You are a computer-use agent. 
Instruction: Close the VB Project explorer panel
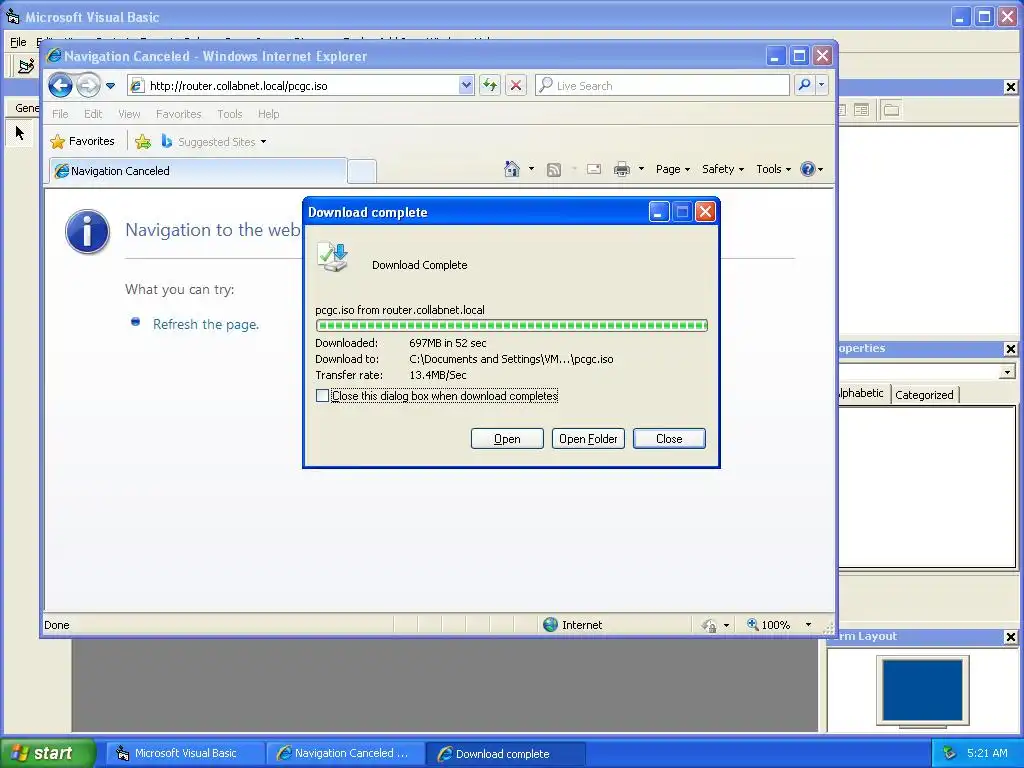1010,87
